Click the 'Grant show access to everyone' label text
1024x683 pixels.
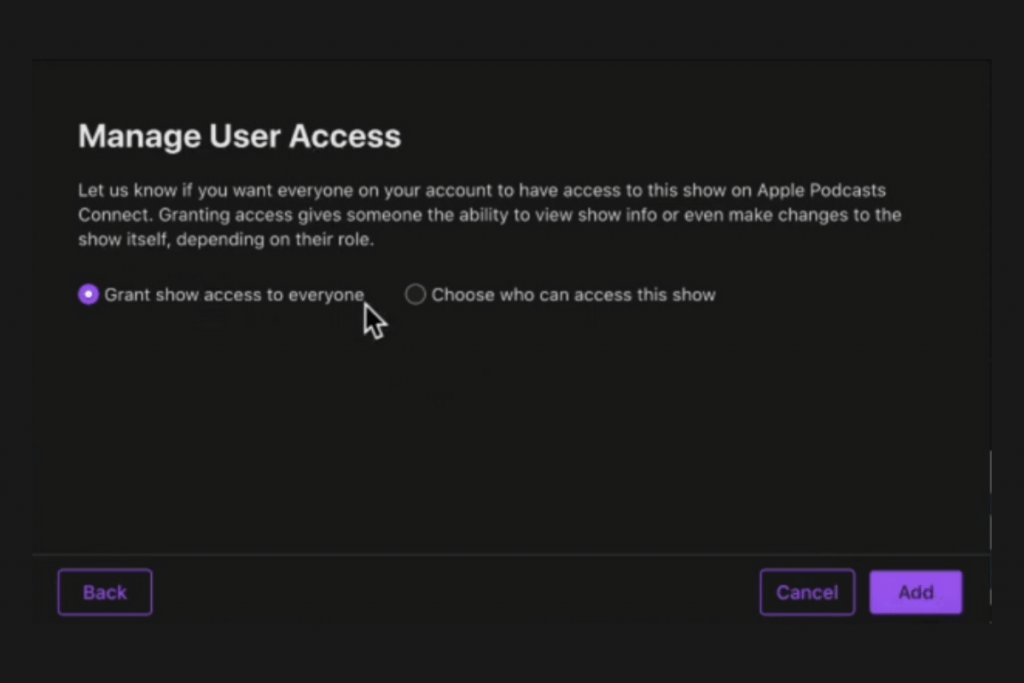[x=234, y=295]
